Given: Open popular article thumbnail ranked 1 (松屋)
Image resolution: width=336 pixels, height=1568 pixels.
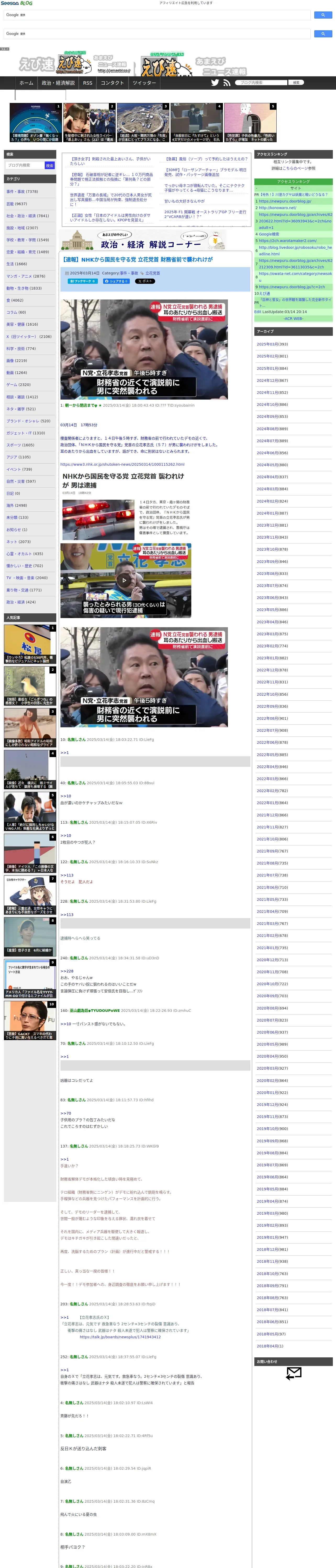Looking at the screenshot, I should (x=30, y=644).
